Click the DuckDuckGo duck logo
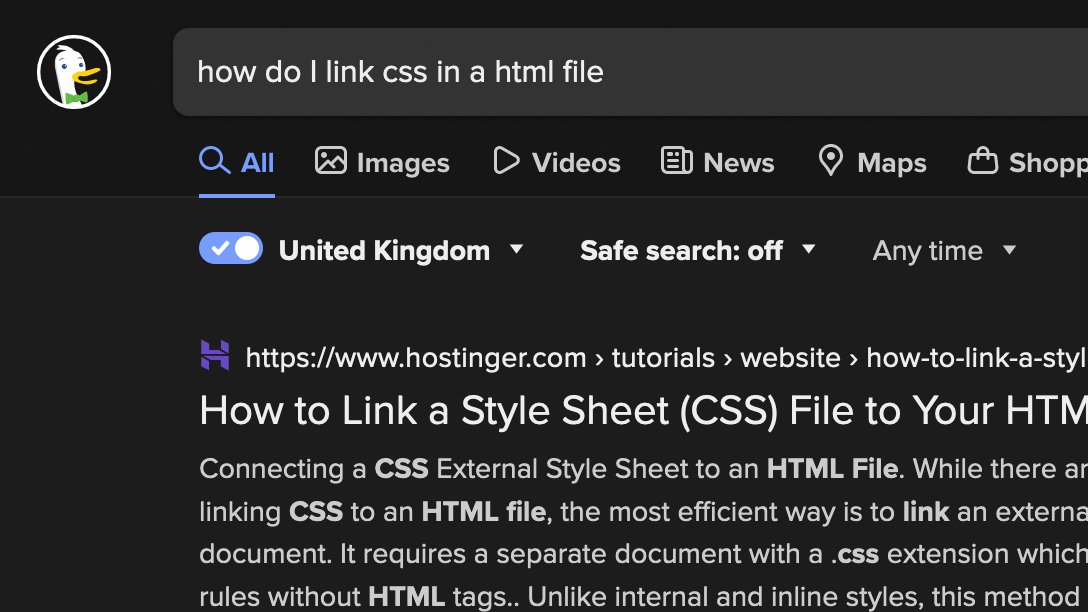This screenshot has height=612, width=1088. 74,72
